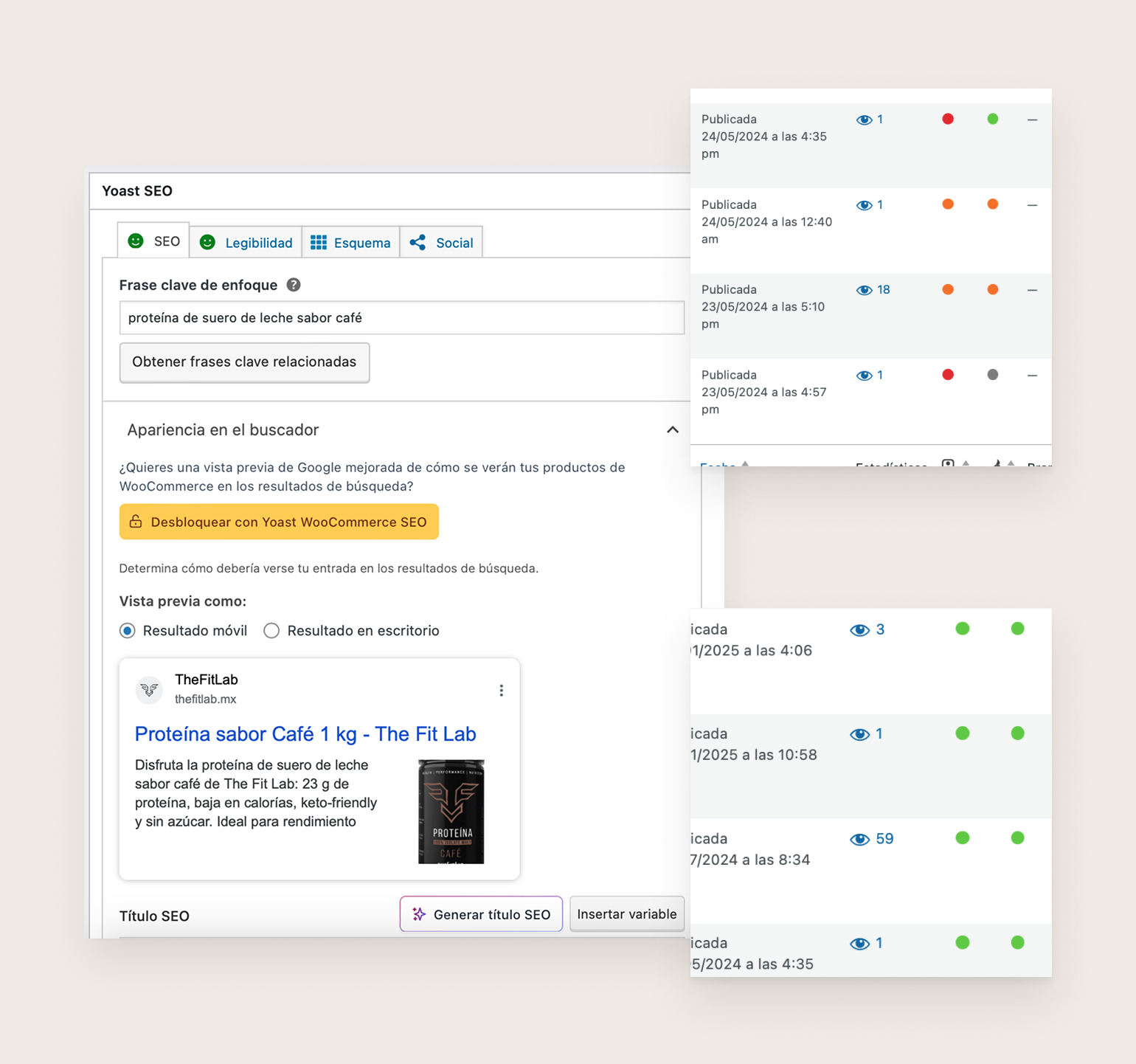Click the TheFitLab favicon in the search preview
This screenshot has width=1136, height=1064.
coord(149,690)
